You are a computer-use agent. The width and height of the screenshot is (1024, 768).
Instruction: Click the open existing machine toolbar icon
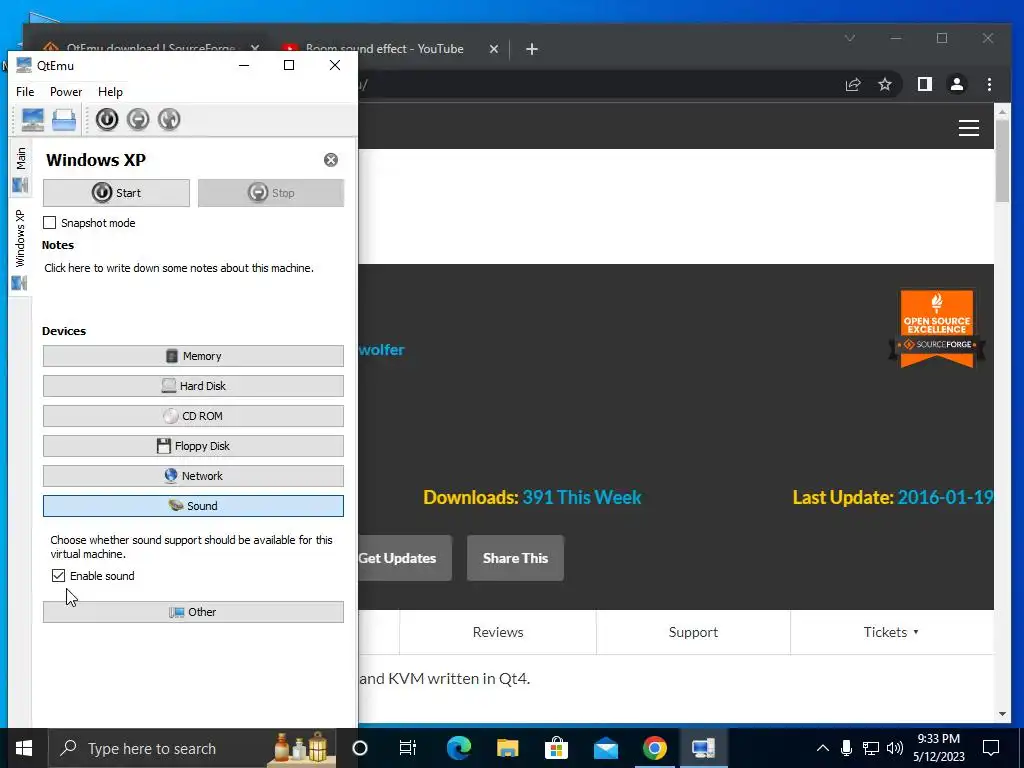click(x=64, y=120)
